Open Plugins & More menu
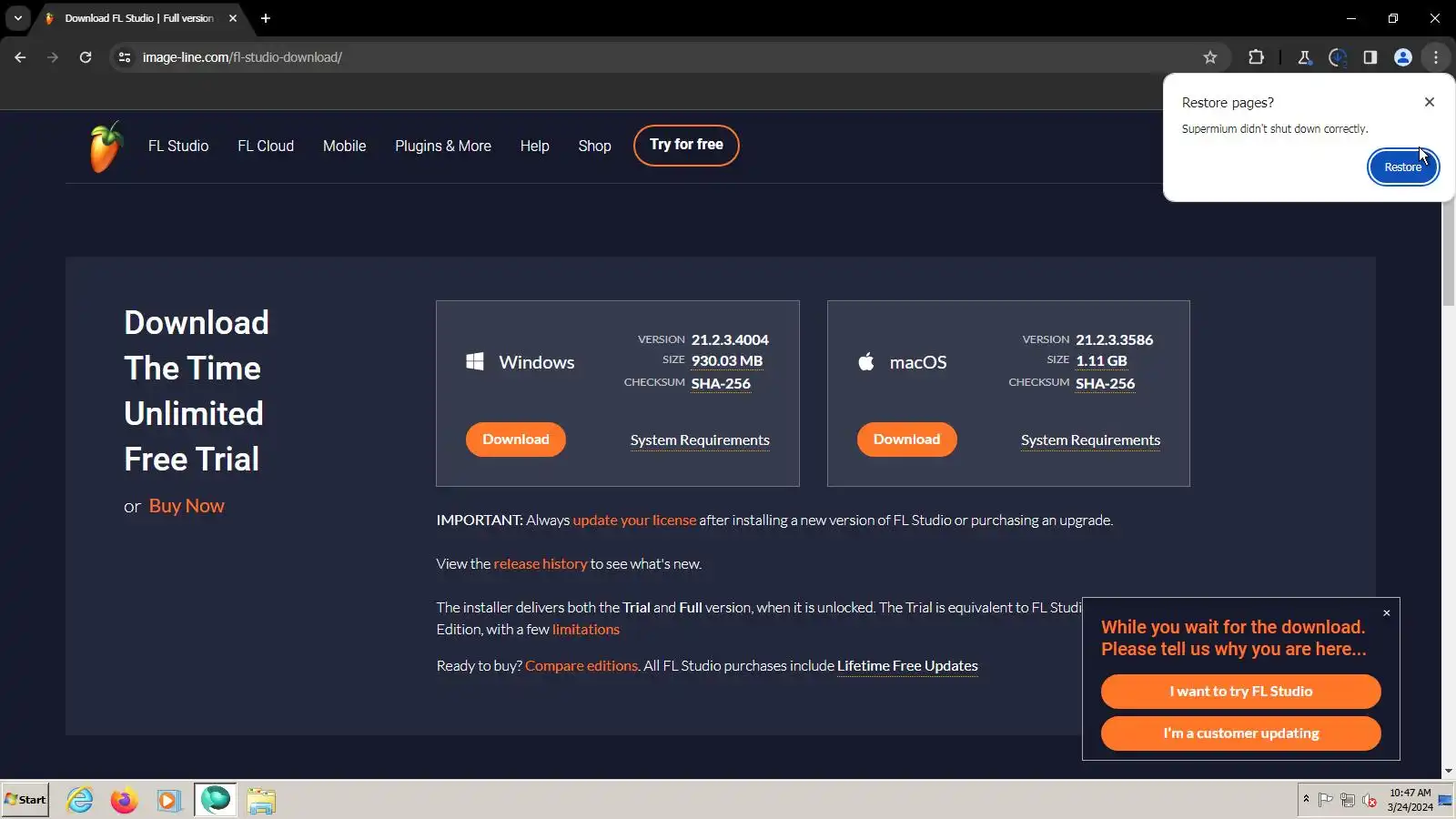This screenshot has height=819, width=1456. click(443, 146)
